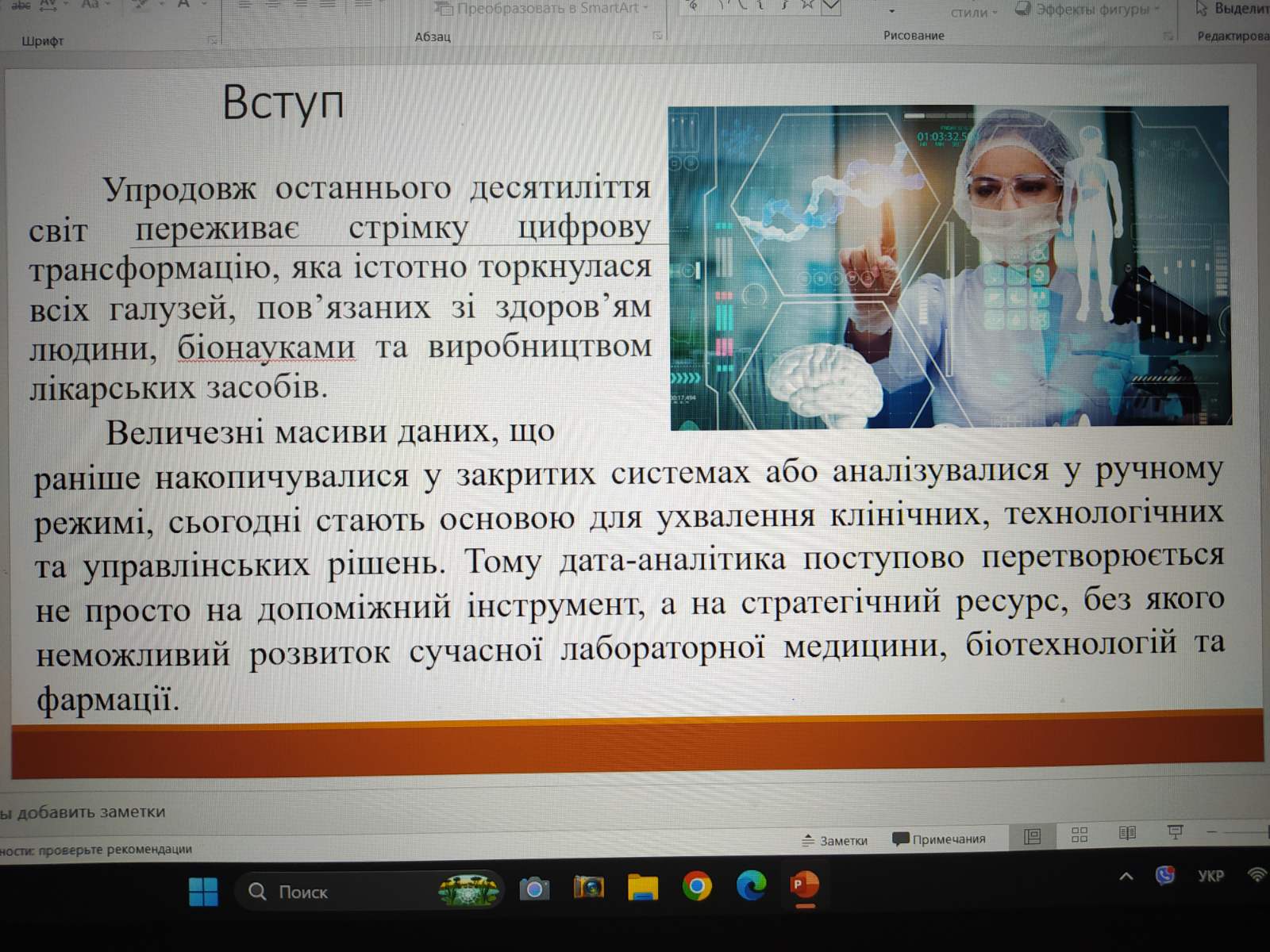Click the Поиск taskbar search box
The width and height of the screenshot is (1270, 952).
(x=302, y=892)
